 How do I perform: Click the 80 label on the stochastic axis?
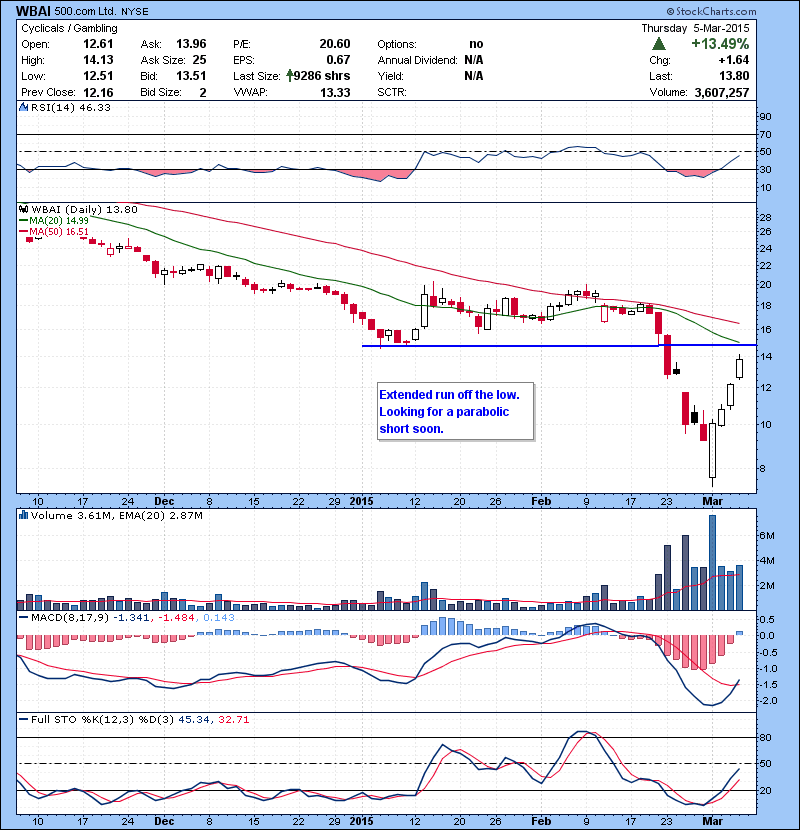point(765,737)
